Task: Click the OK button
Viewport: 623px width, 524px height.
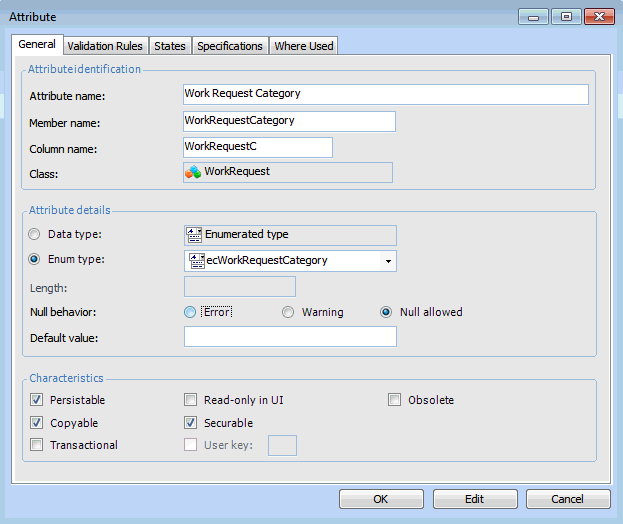Action: (x=381, y=499)
